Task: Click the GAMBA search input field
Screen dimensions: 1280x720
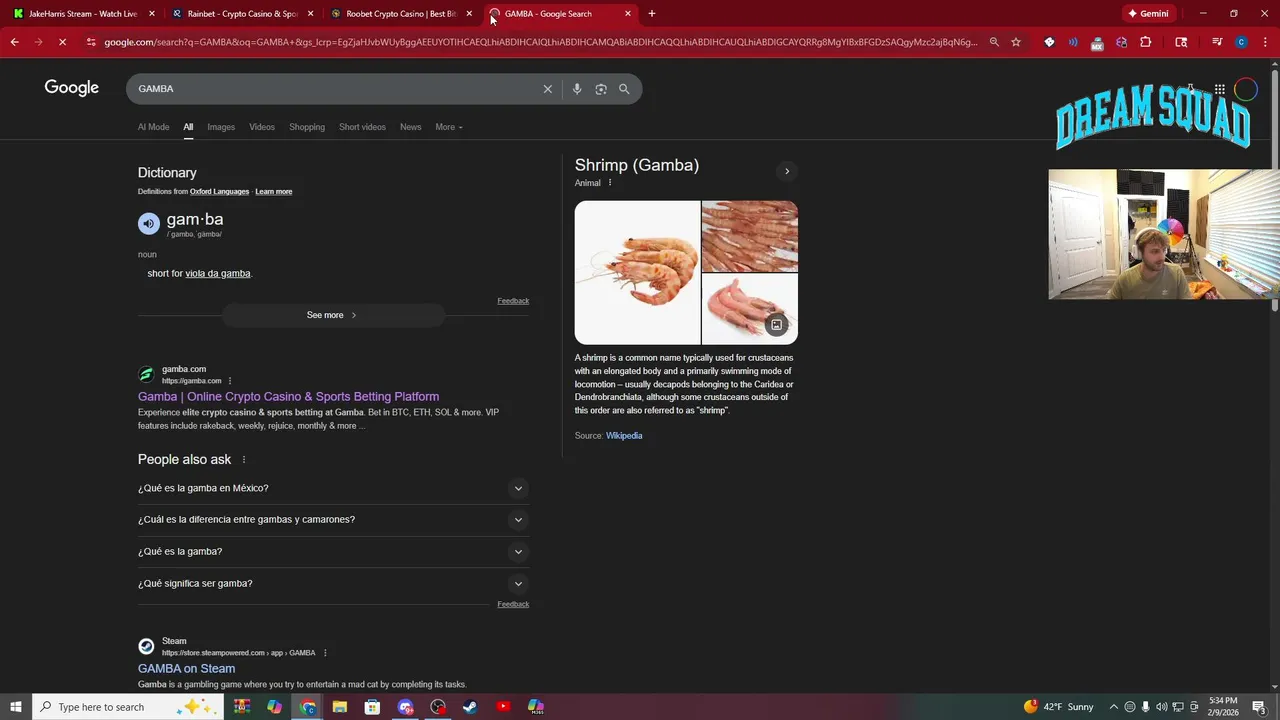Action: [x=335, y=89]
